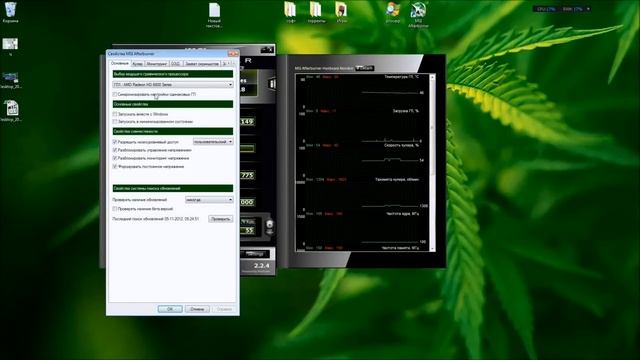Image resolution: width=640 pixels, height=360 pixels.
Task: Click the link/lock icon in Afterburner main window
Action: pos(269,224)
